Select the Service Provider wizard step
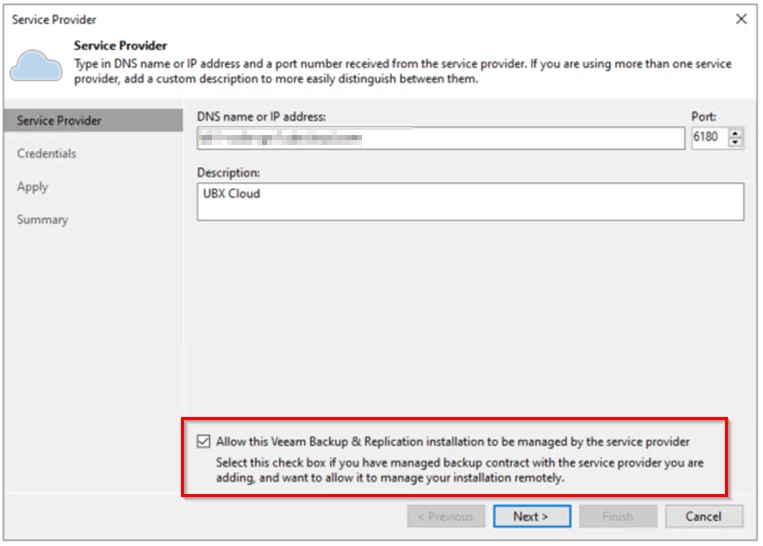 (59, 121)
